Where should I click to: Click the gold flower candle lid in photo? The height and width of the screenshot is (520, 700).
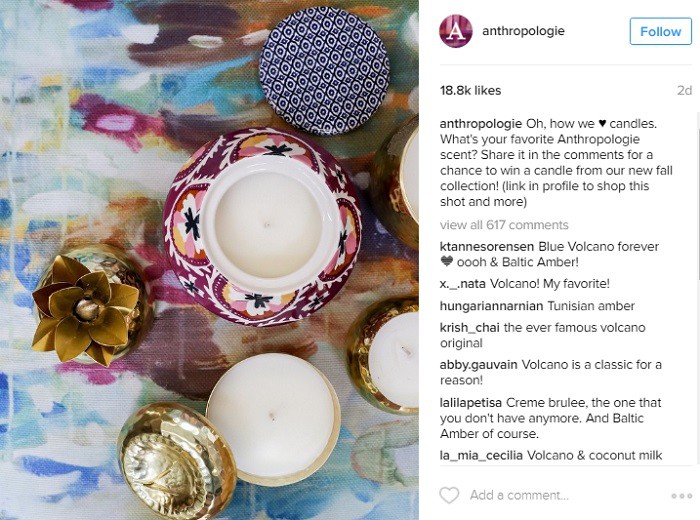[86, 308]
